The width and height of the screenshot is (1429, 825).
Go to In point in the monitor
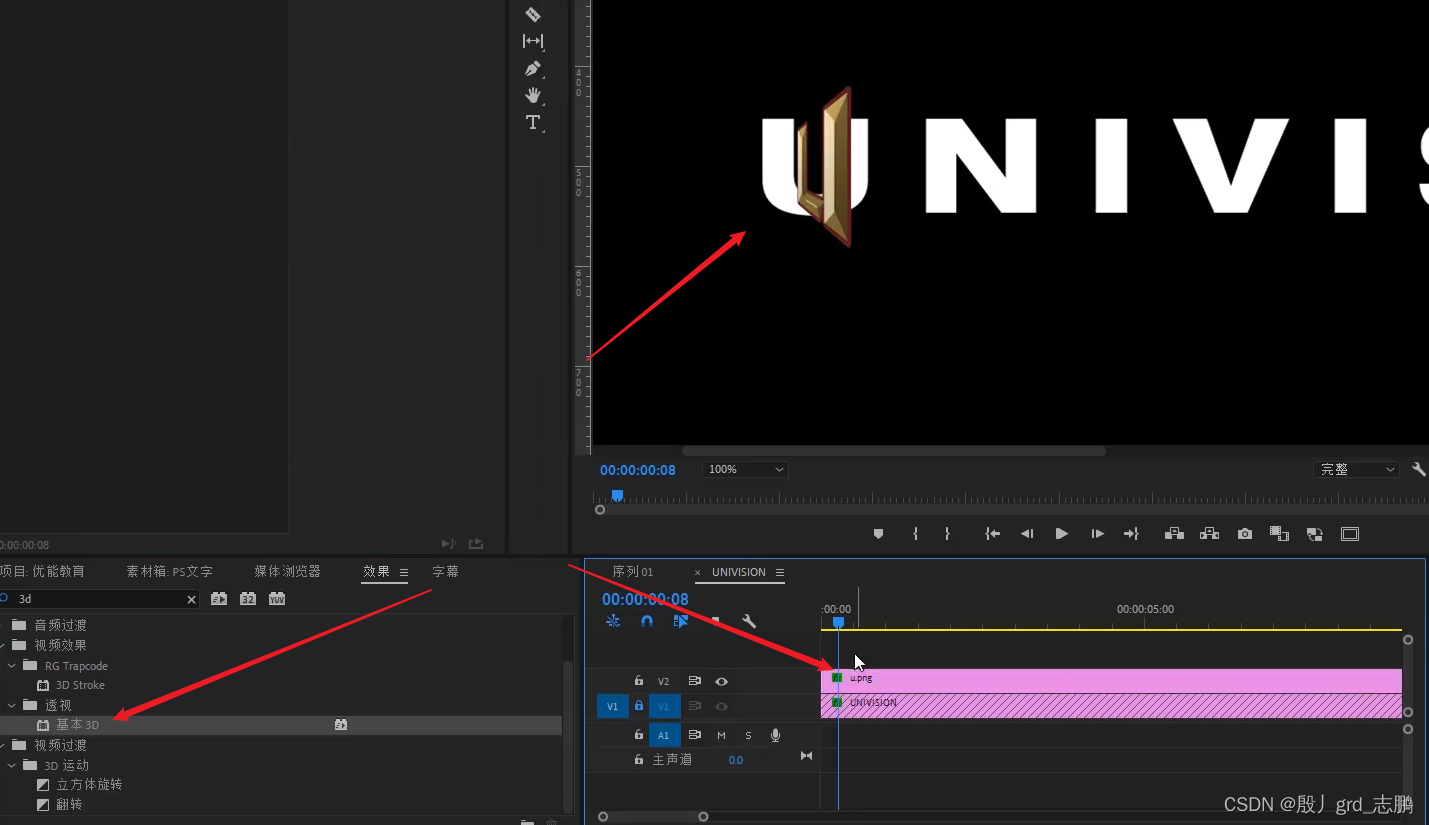(x=992, y=534)
